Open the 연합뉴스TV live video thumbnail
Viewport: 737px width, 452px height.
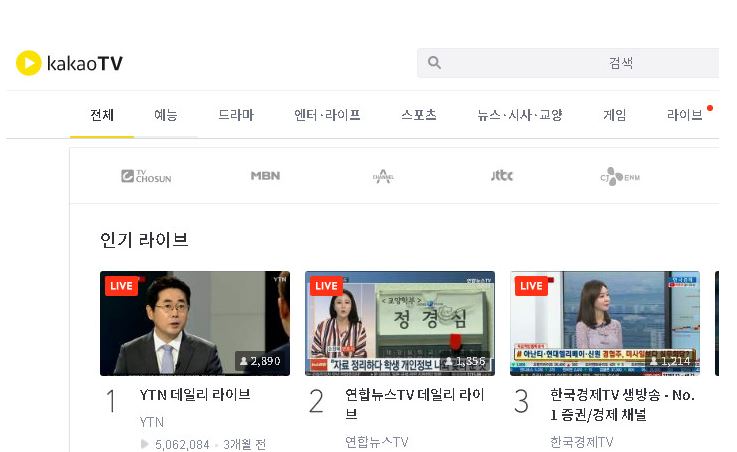point(400,323)
